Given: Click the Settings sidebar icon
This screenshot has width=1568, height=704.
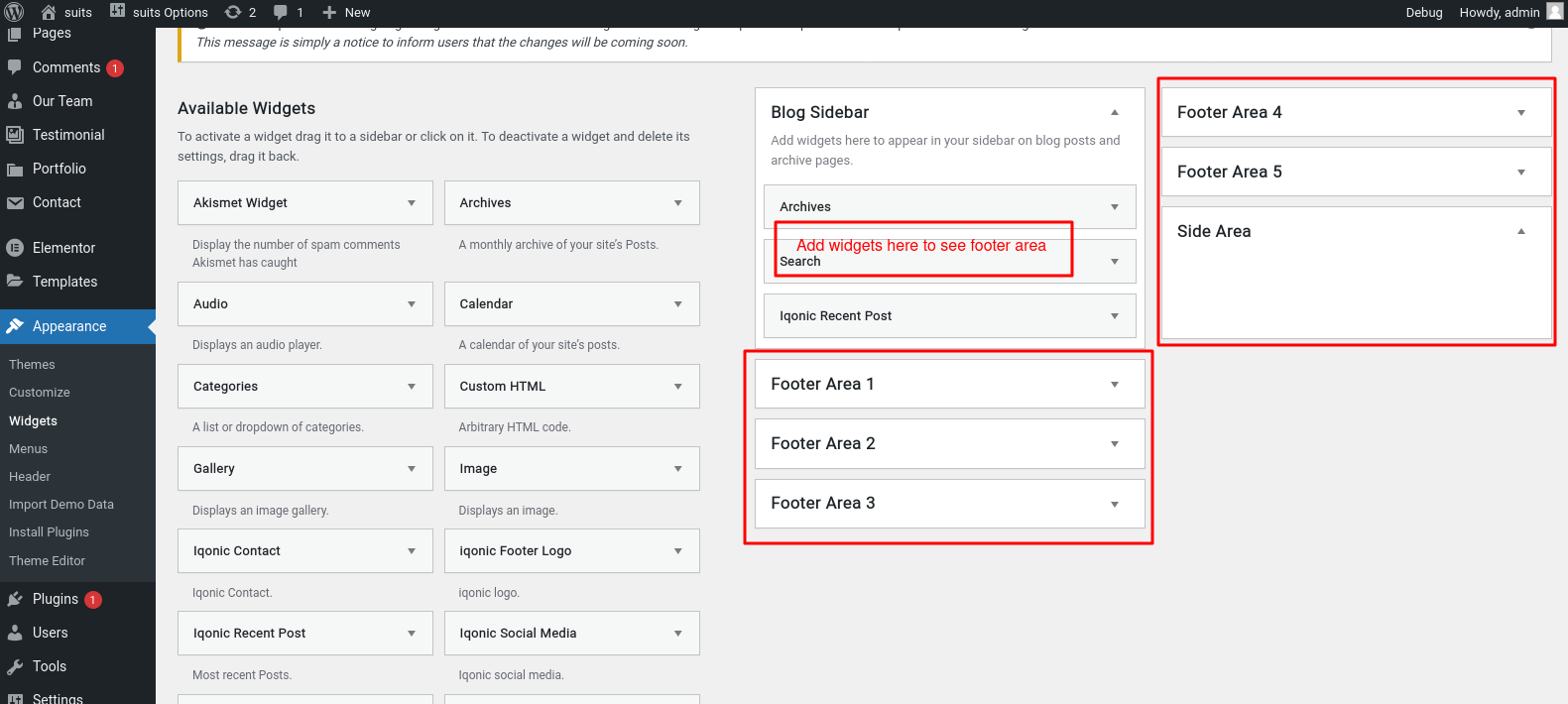Looking at the screenshot, I should (x=15, y=698).
